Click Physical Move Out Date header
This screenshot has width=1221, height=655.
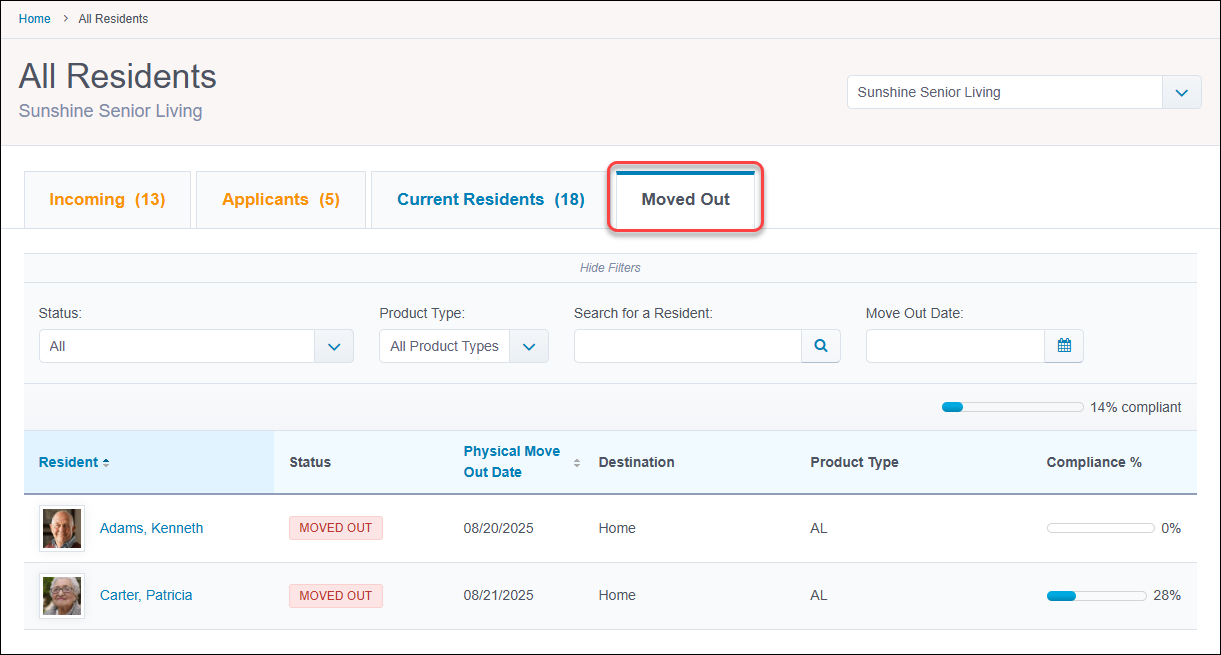click(x=512, y=462)
